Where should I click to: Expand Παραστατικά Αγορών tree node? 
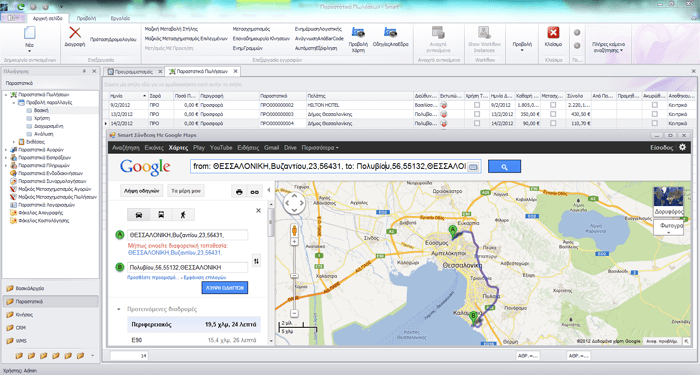coord(6,150)
